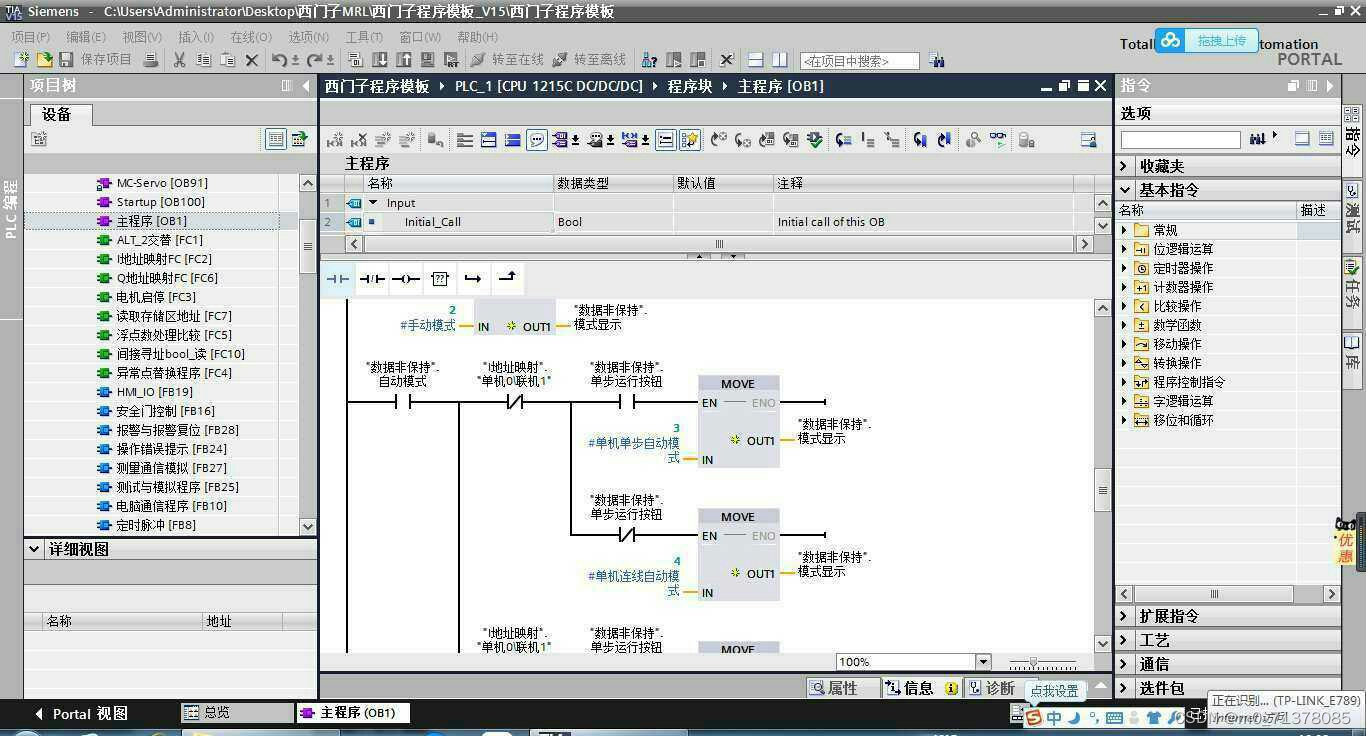
Task: Toggle network comments speech-bubble icon
Action: [x=537, y=140]
